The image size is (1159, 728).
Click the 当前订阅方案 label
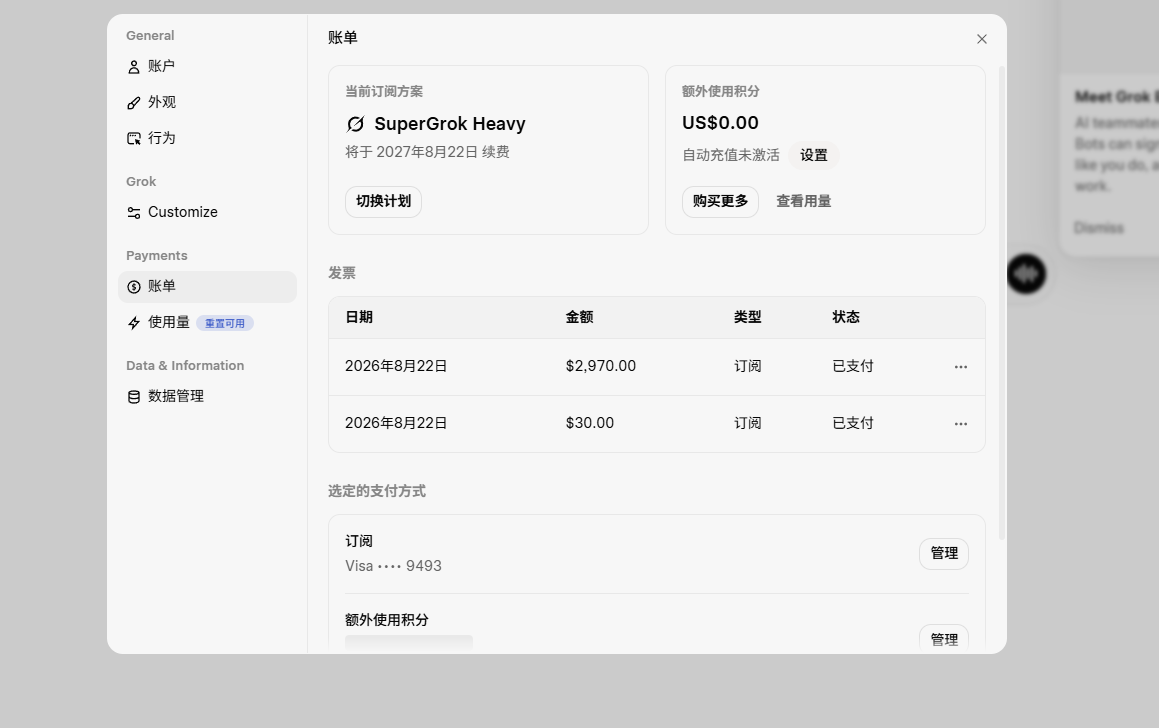(384, 92)
